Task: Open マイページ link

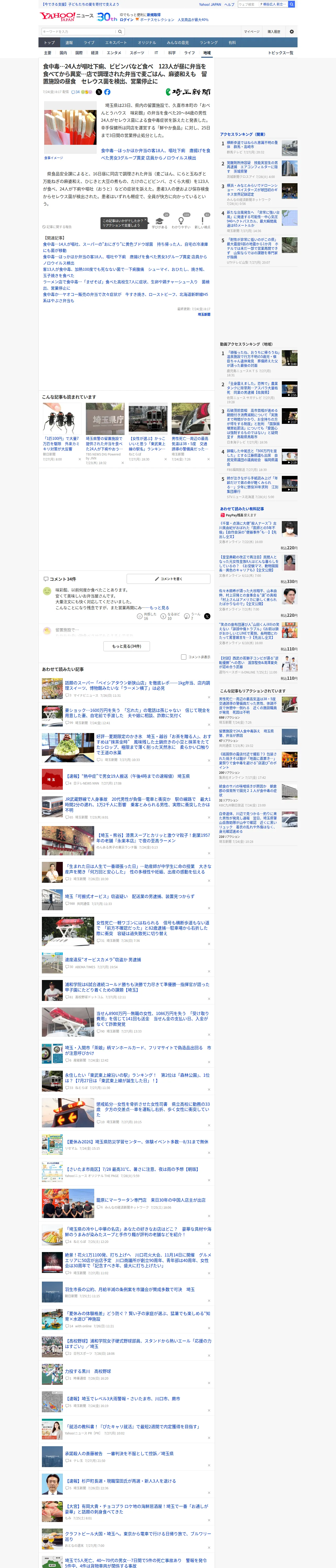Action: click(251, 32)
